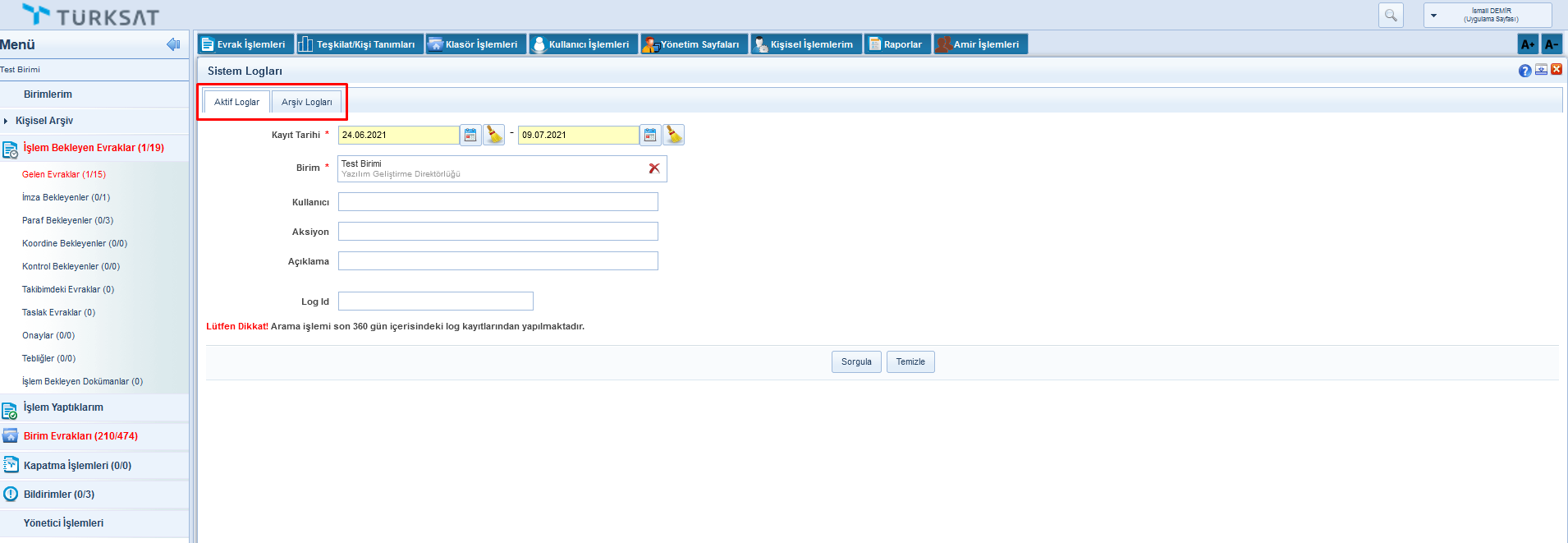
Task: Collapse the Menü sidebar panel
Action: click(x=173, y=44)
